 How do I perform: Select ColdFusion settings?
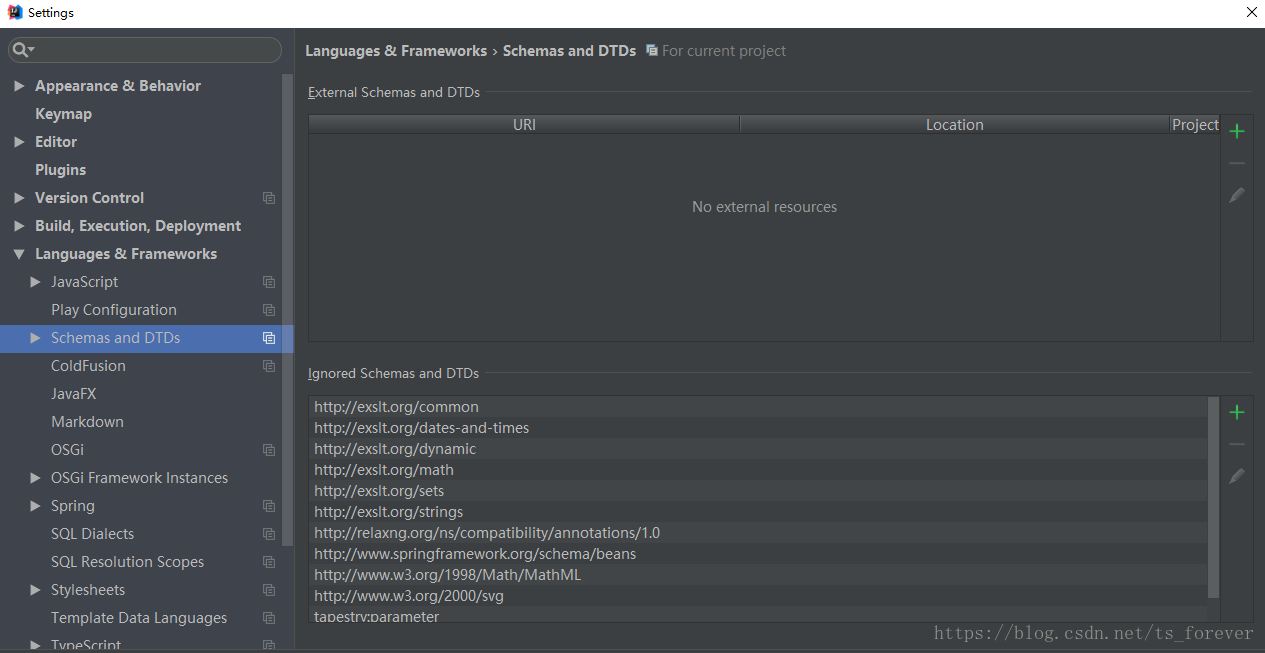[x=88, y=366]
